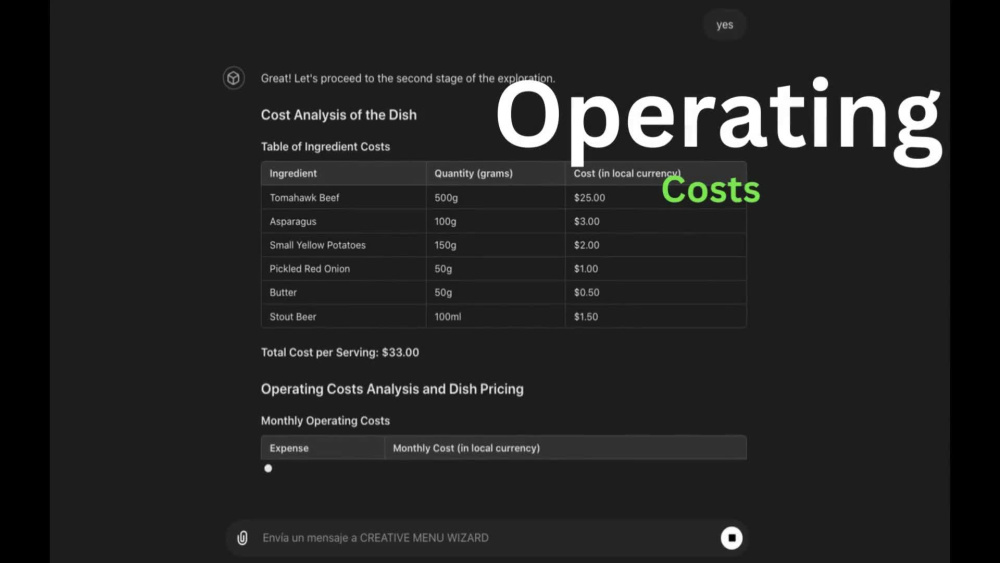Image resolution: width=1000 pixels, height=563 pixels.
Task: Click the user's 'yes' message bubble
Action: click(x=724, y=25)
